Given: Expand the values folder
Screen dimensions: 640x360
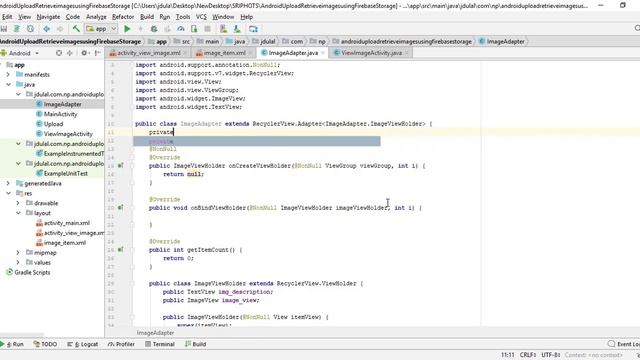Looking at the screenshot, I should point(18,262).
